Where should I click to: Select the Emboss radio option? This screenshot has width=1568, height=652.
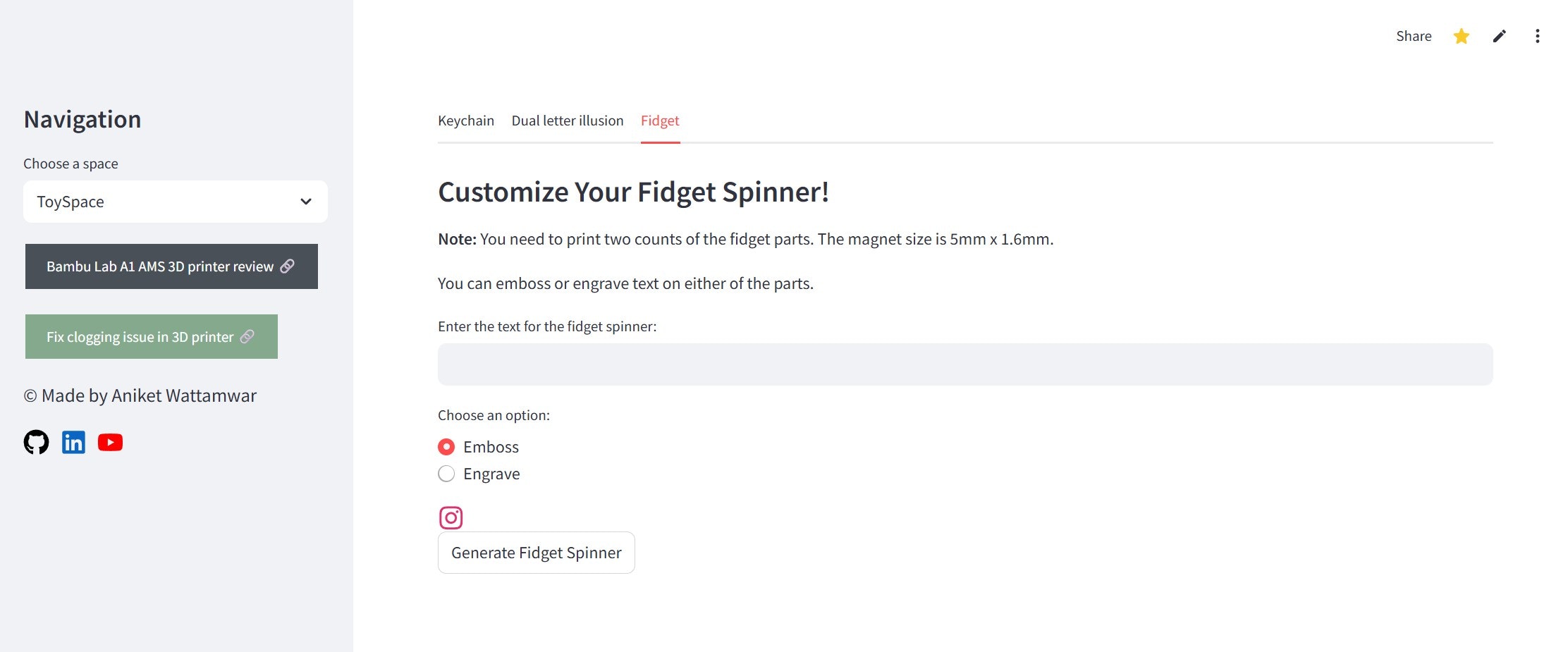(446, 447)
